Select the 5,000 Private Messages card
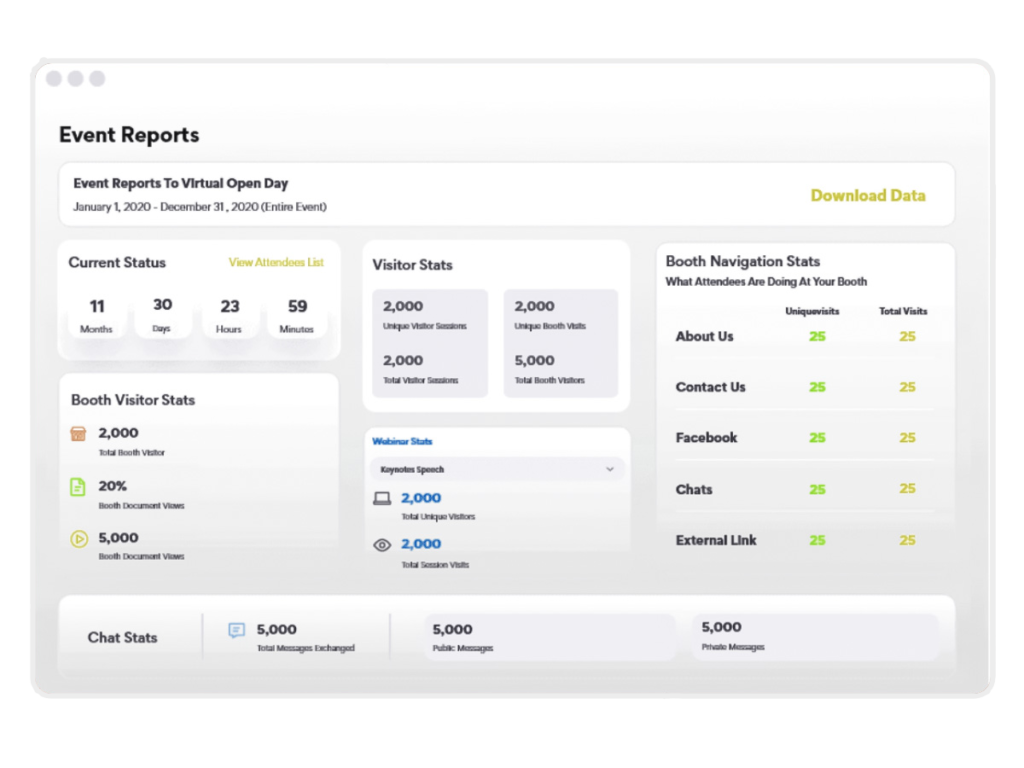 pos(816,637)
